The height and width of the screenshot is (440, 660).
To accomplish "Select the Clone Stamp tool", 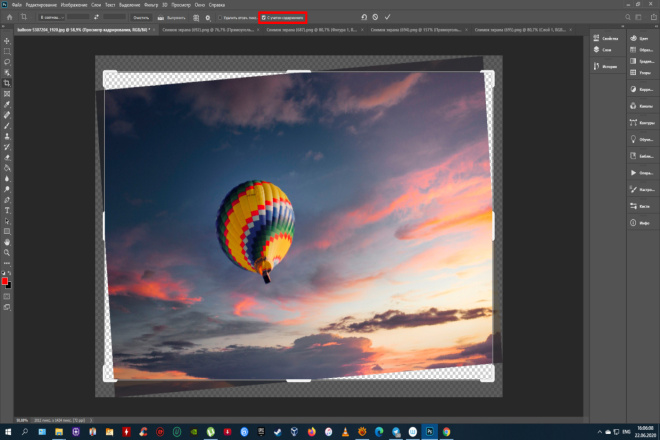I will click(x=7, y=136).
